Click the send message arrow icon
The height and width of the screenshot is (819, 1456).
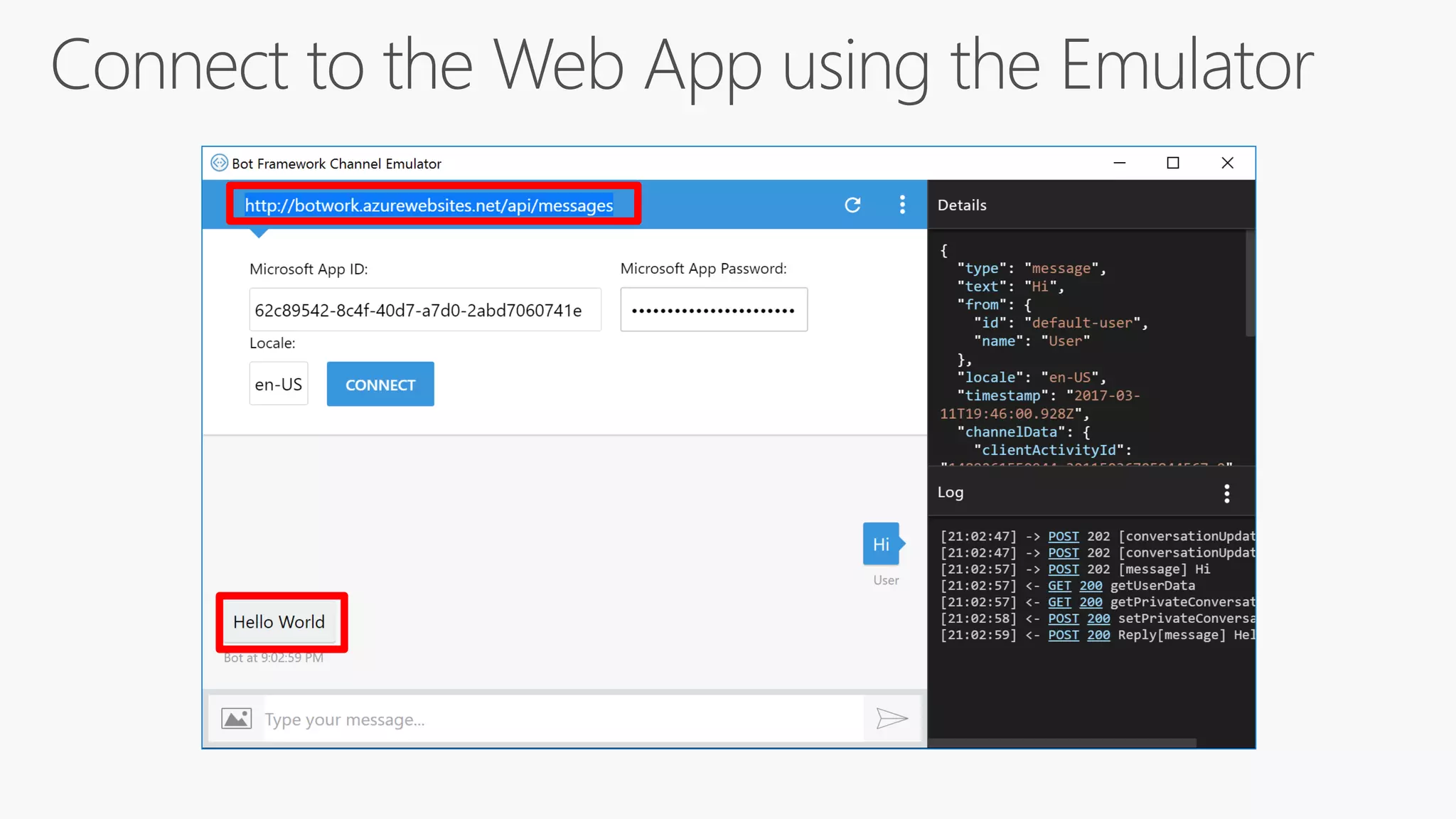(892, 719)
